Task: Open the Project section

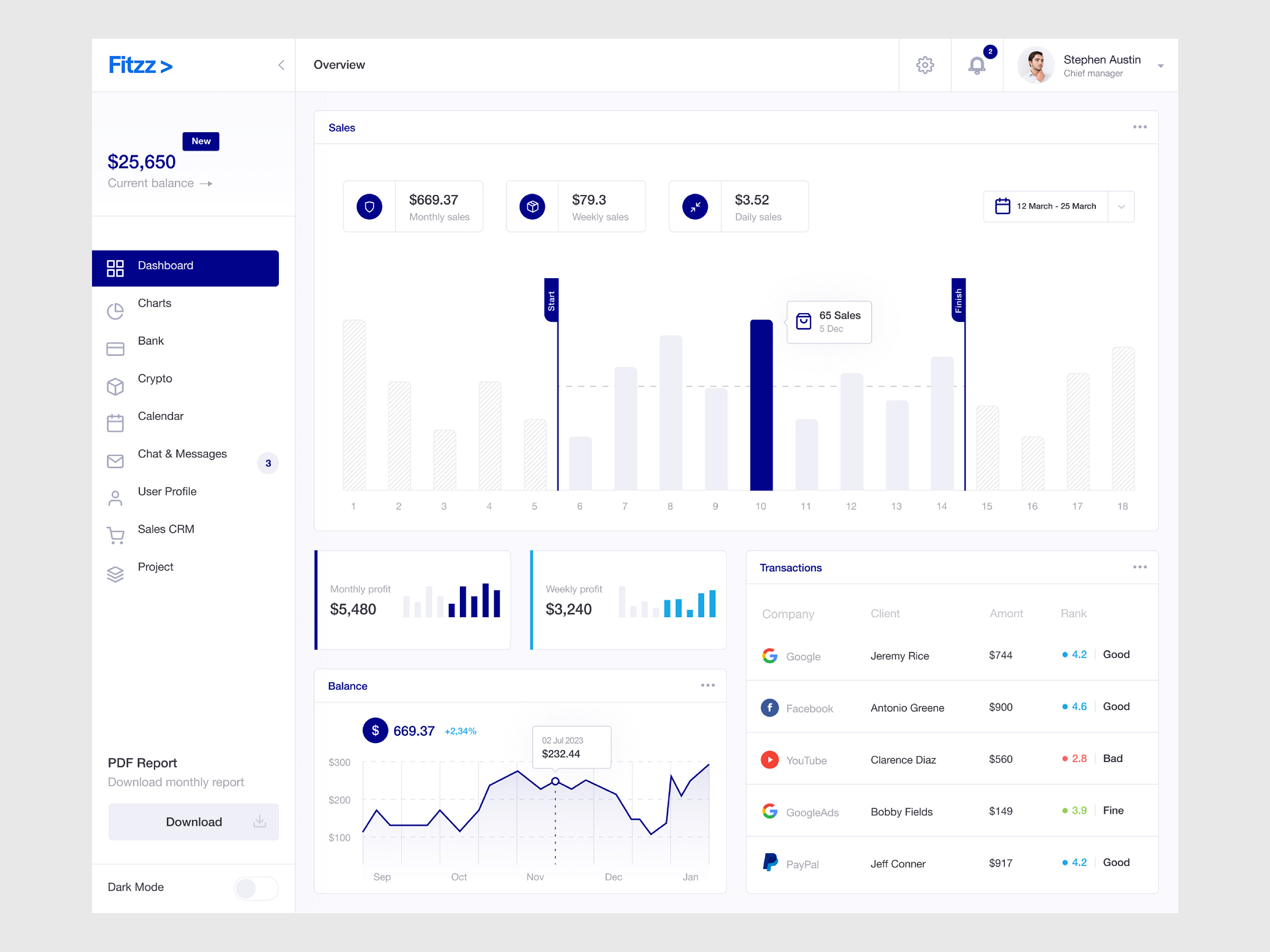Action: [156, 567]
